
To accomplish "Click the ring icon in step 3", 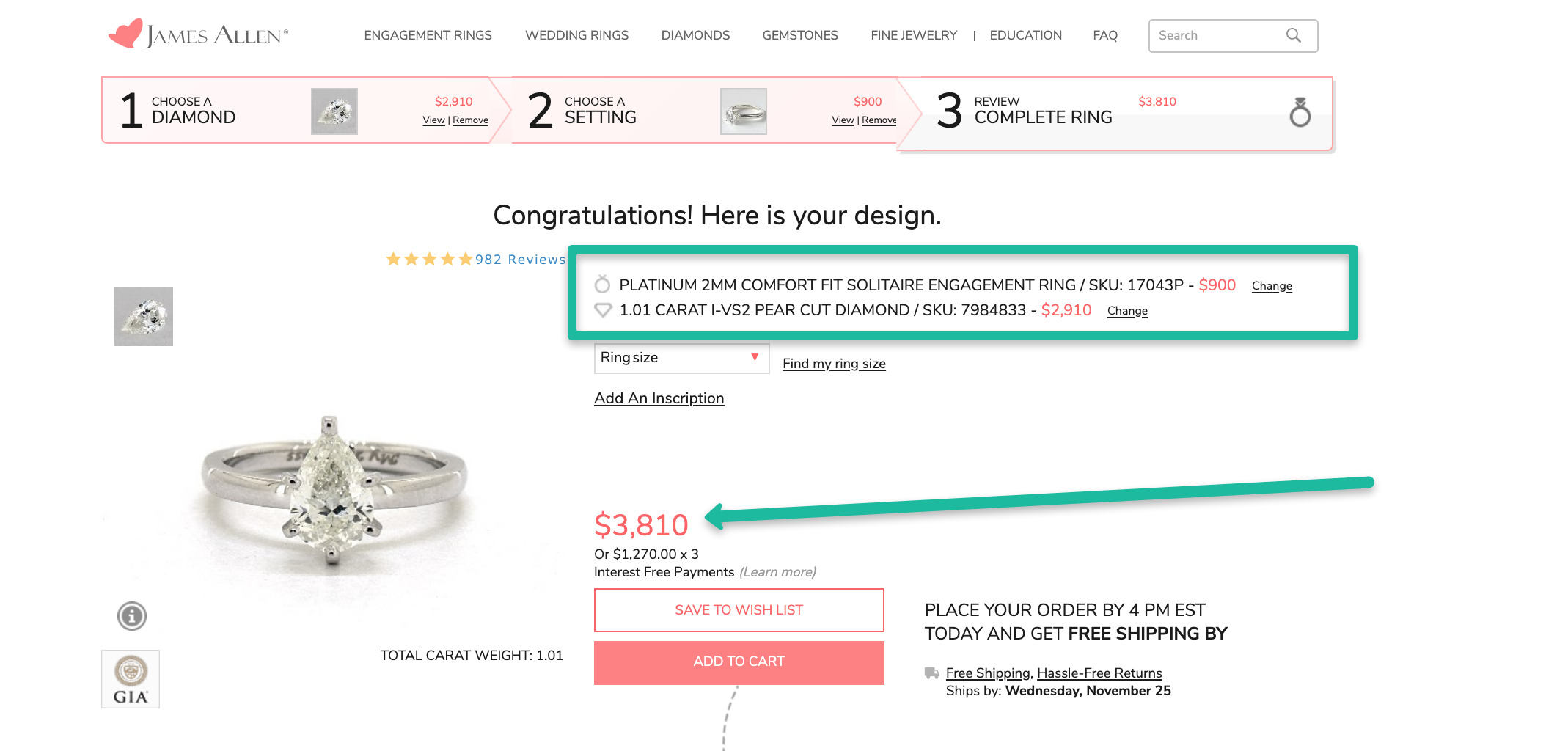I will point(1300,112).
